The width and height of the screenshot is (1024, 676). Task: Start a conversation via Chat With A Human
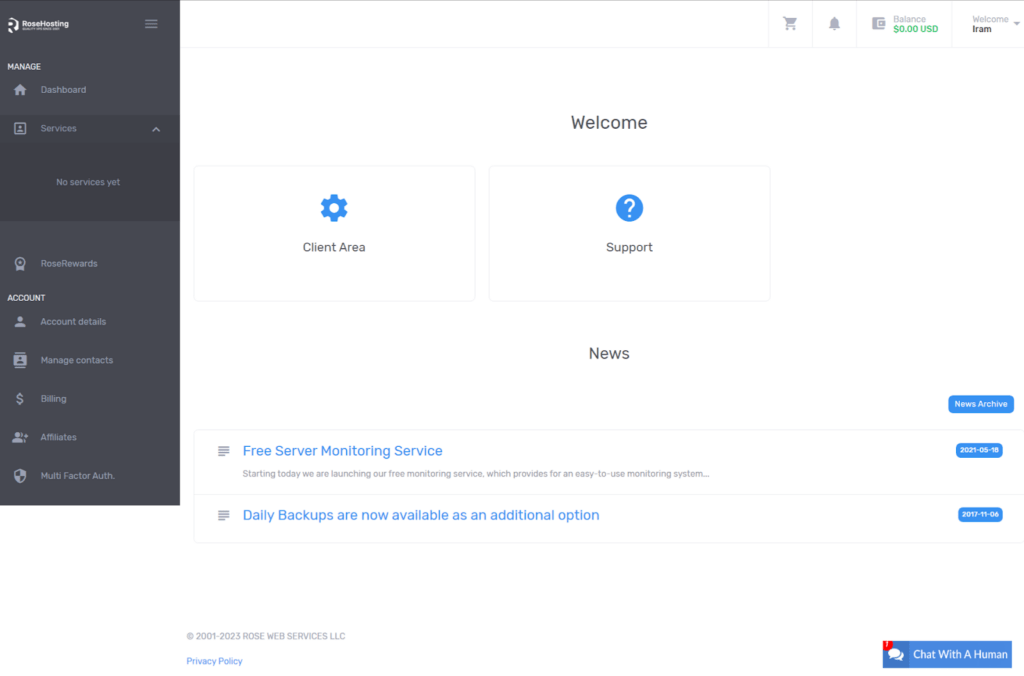point(947,654)
